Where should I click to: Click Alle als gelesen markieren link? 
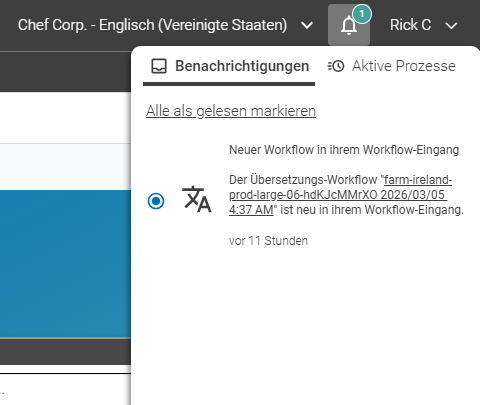(231, 111)
